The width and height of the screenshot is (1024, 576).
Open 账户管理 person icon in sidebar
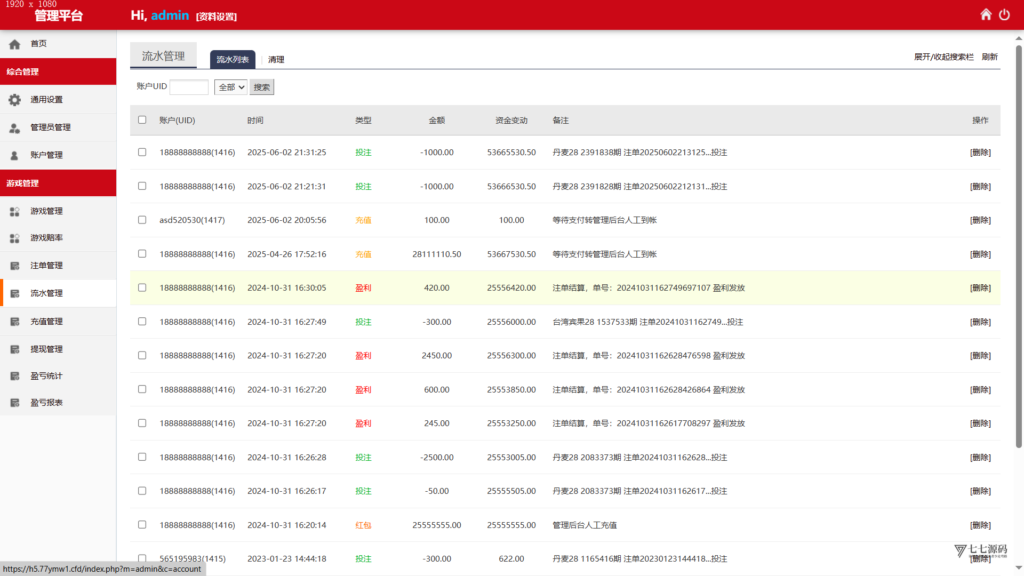(14, 155)
